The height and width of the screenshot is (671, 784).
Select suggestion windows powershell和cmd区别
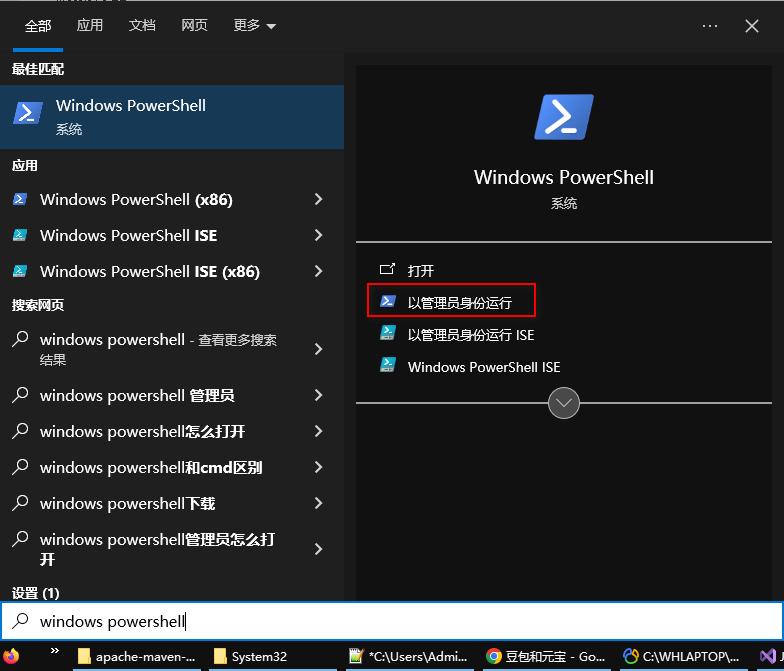[150, 468]
